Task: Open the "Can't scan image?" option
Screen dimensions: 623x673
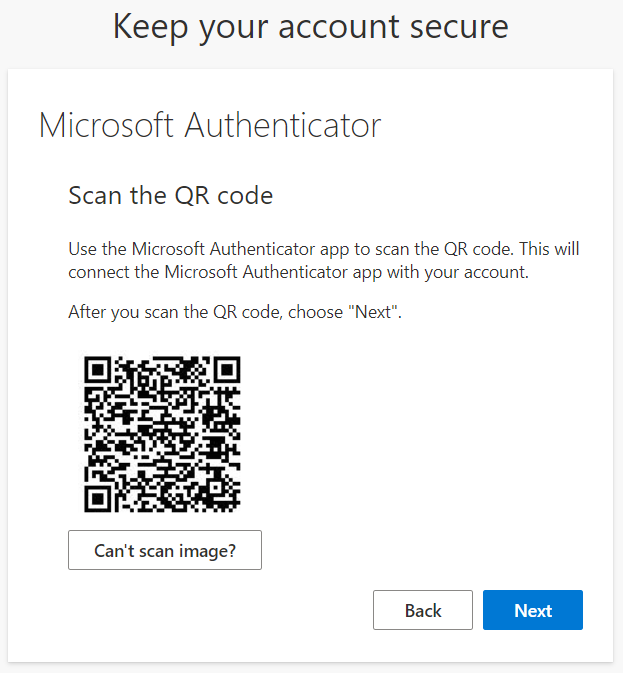Action: 165,550
